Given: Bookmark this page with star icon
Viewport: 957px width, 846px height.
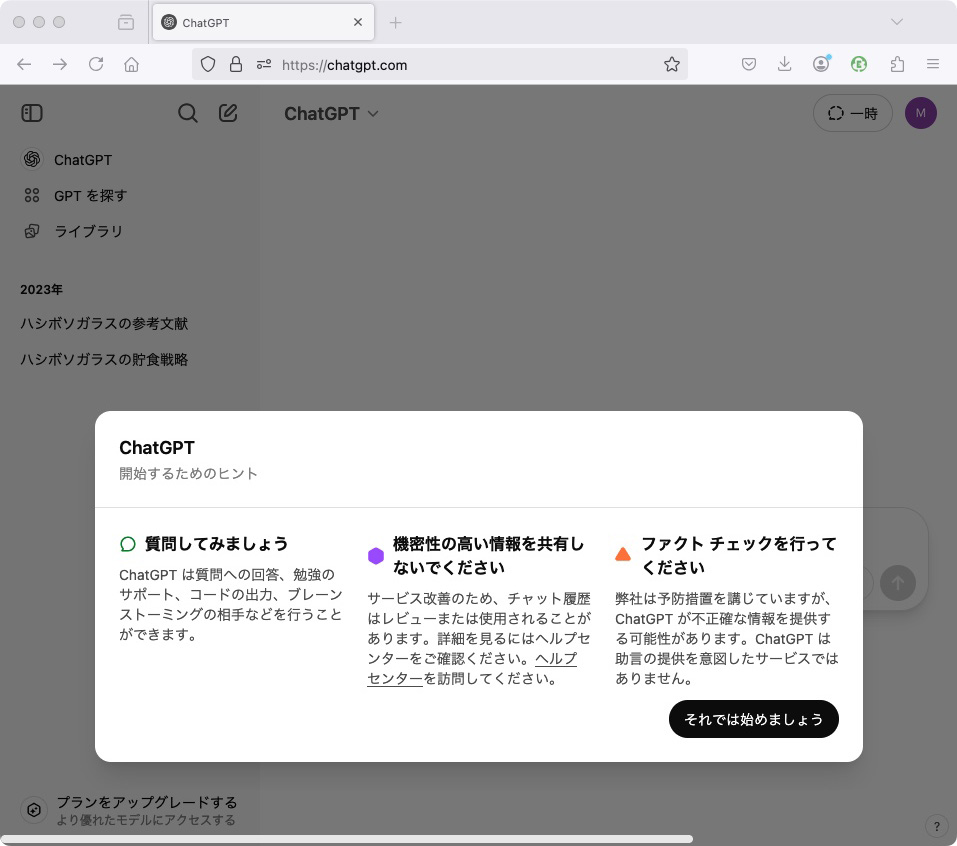Looking at the screenshot, I should pos(672,64).
